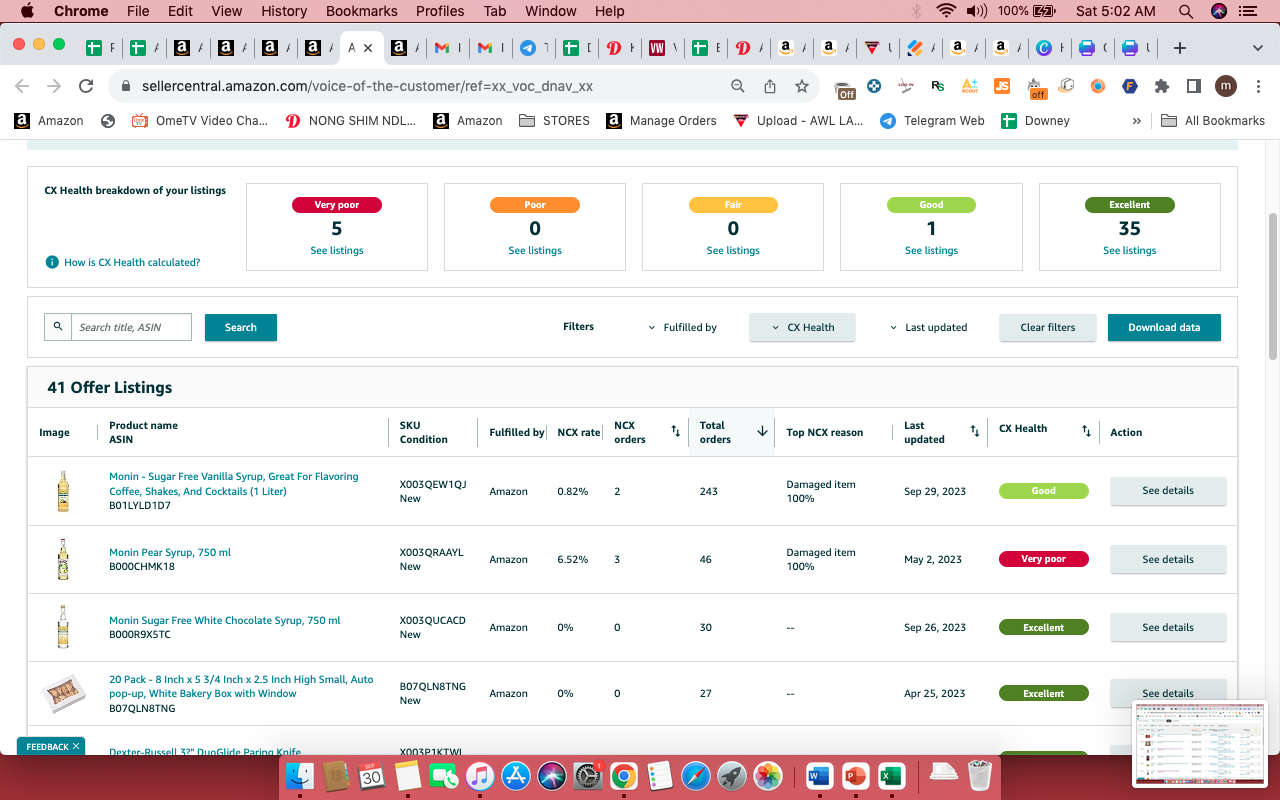
Task: Expand the Fulfilled by filter
Action: (682, 327)
